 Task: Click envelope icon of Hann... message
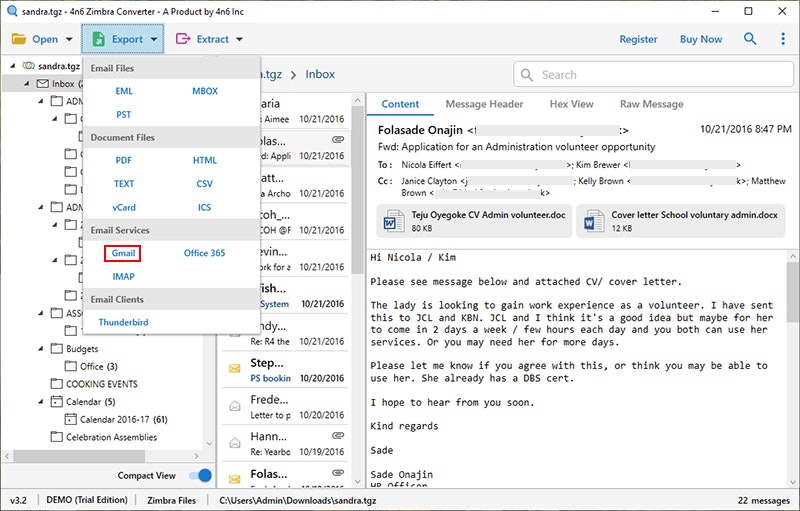pos(235,443)
